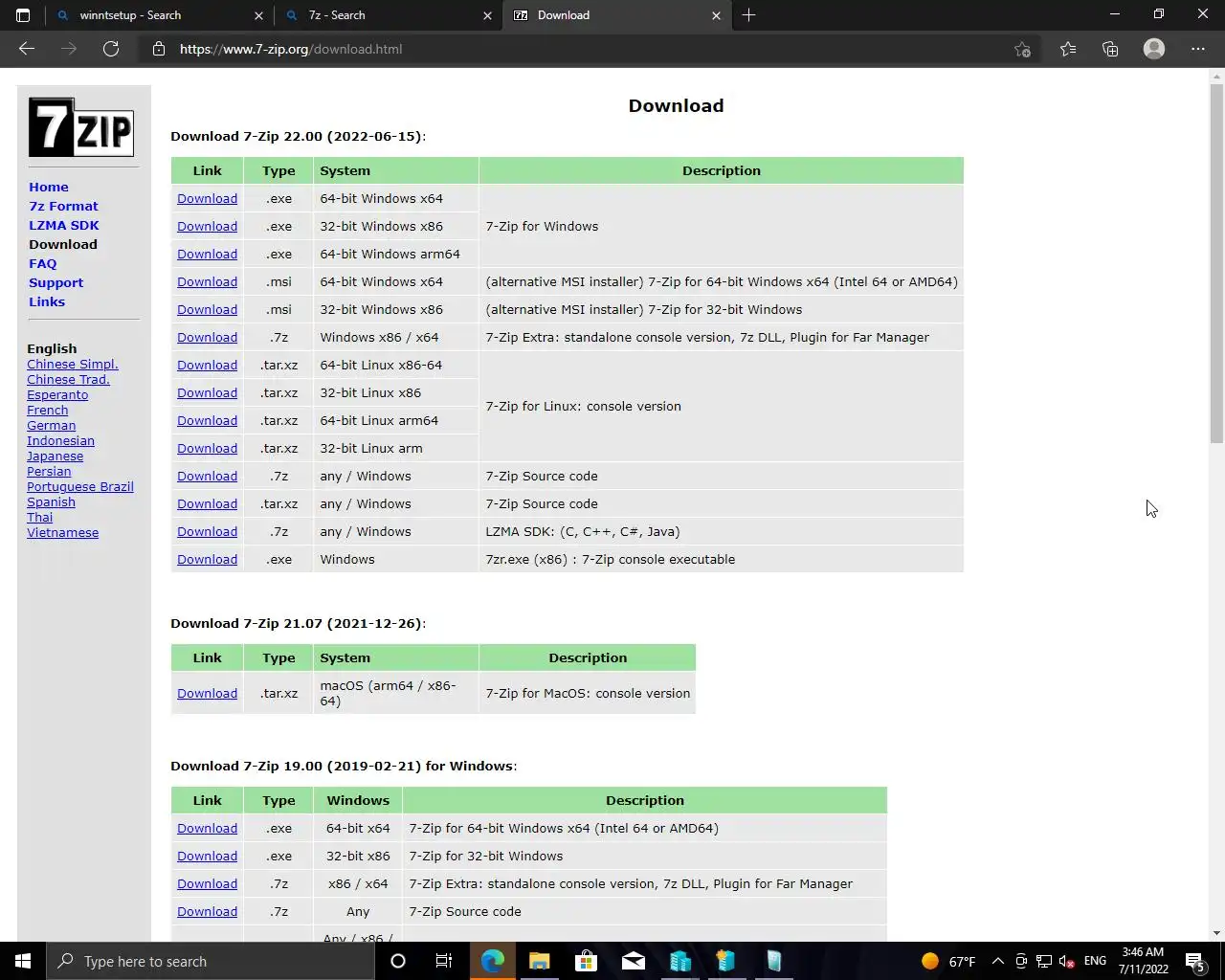Download 64-bit Windows x64 .exe for 22.00
Image resolution: width=1225 pixels, height=980 pixels.
[207, 198]
